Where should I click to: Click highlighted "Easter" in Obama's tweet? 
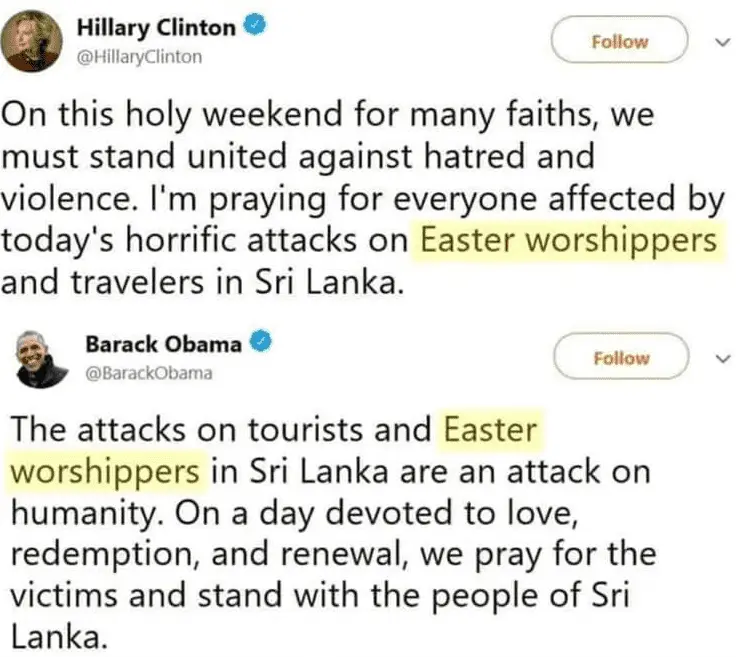pos(490,431)
